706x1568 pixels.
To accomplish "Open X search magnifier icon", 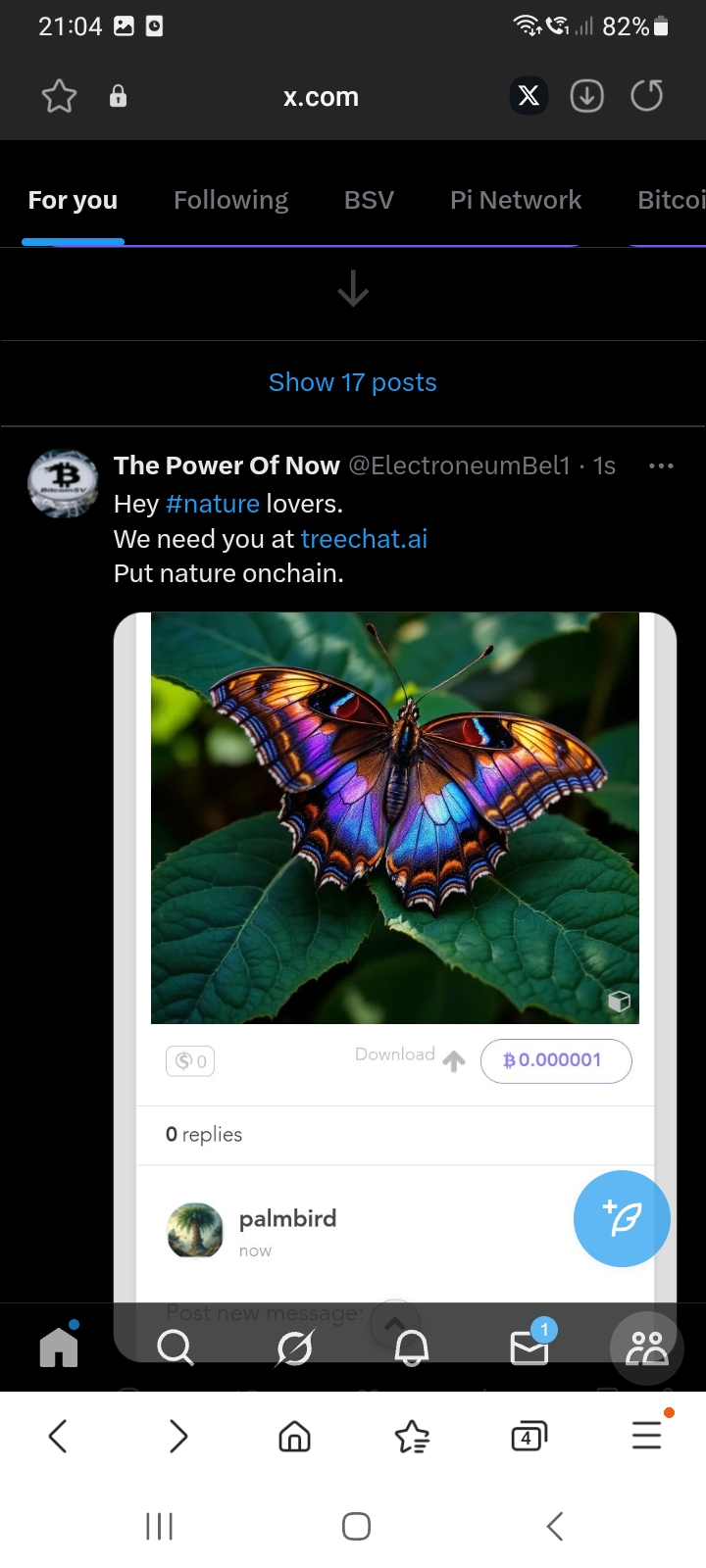I will click(x=176, y=1347).
